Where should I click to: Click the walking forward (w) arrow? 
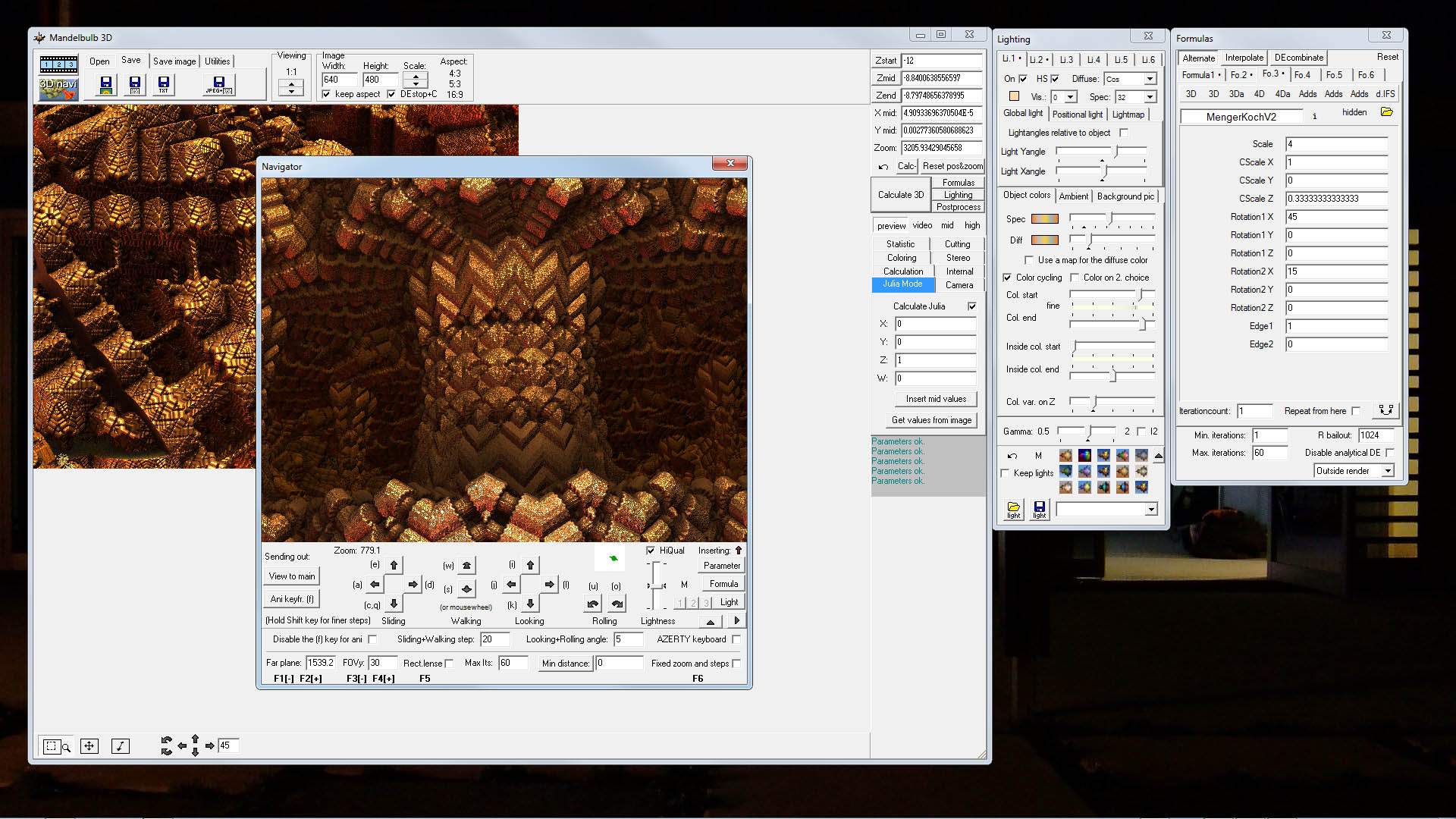pyautogui.click(x=466, y=566)
